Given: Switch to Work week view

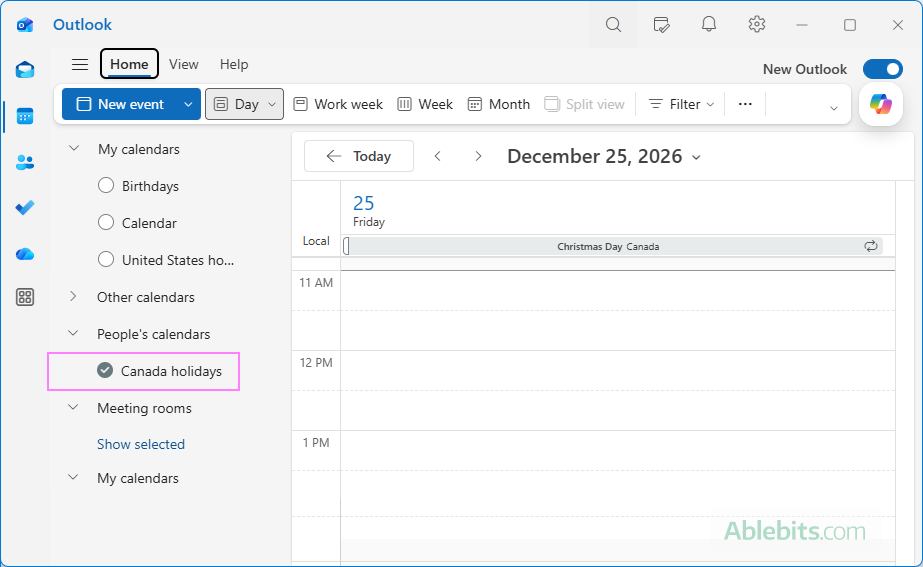Looking at the screenshot, I should 338,104.
